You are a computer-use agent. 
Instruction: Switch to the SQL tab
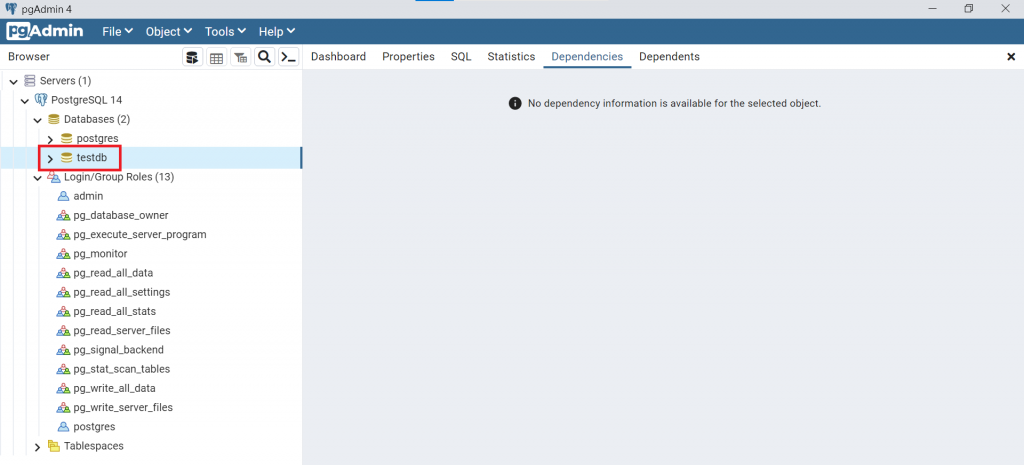(x=461, y=57)
